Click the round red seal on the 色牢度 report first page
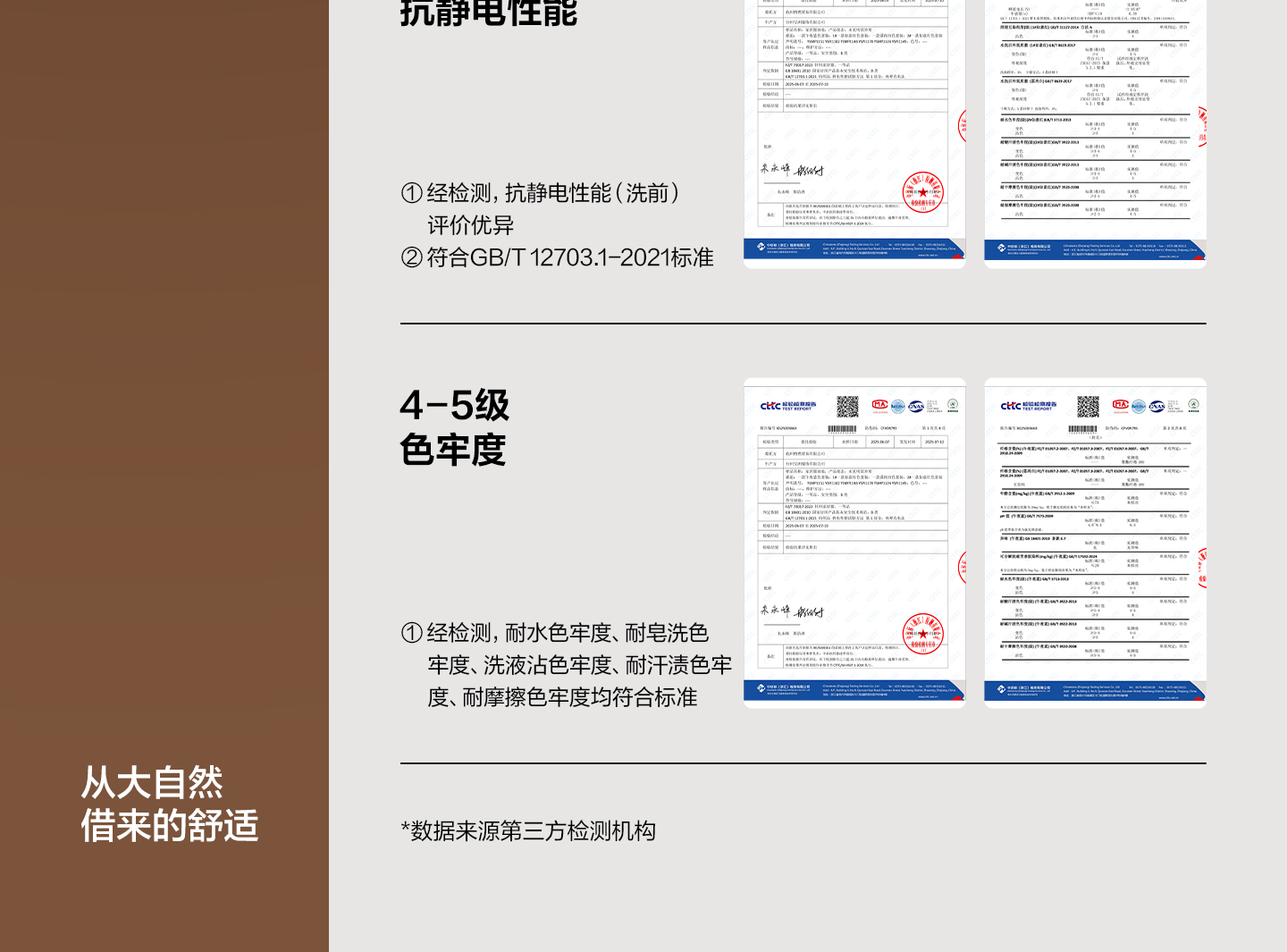Viewport: 1287px width, 952px height. click(x=923, y=634)
